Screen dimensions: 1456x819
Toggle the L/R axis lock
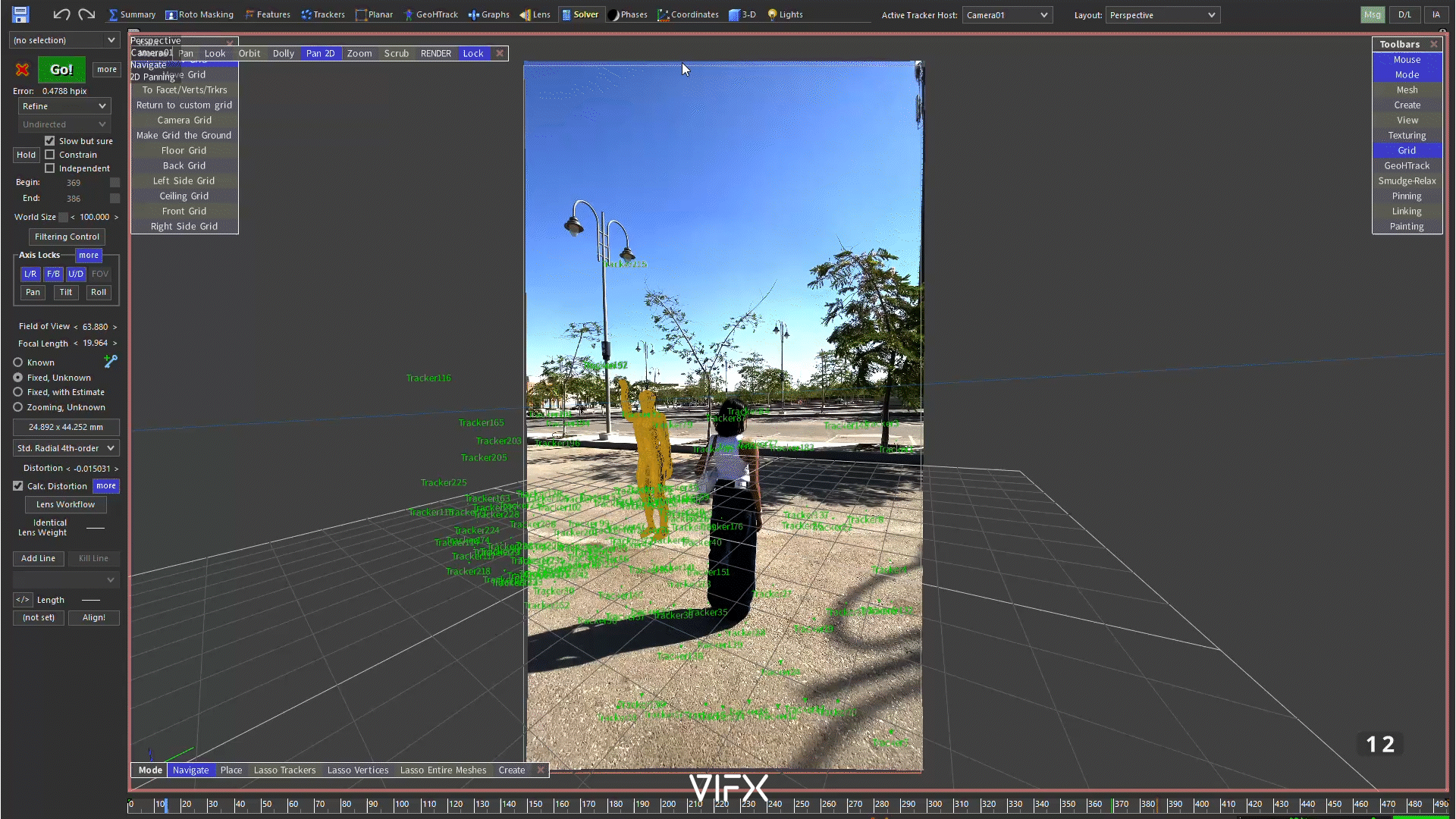[x=30, y=274]
